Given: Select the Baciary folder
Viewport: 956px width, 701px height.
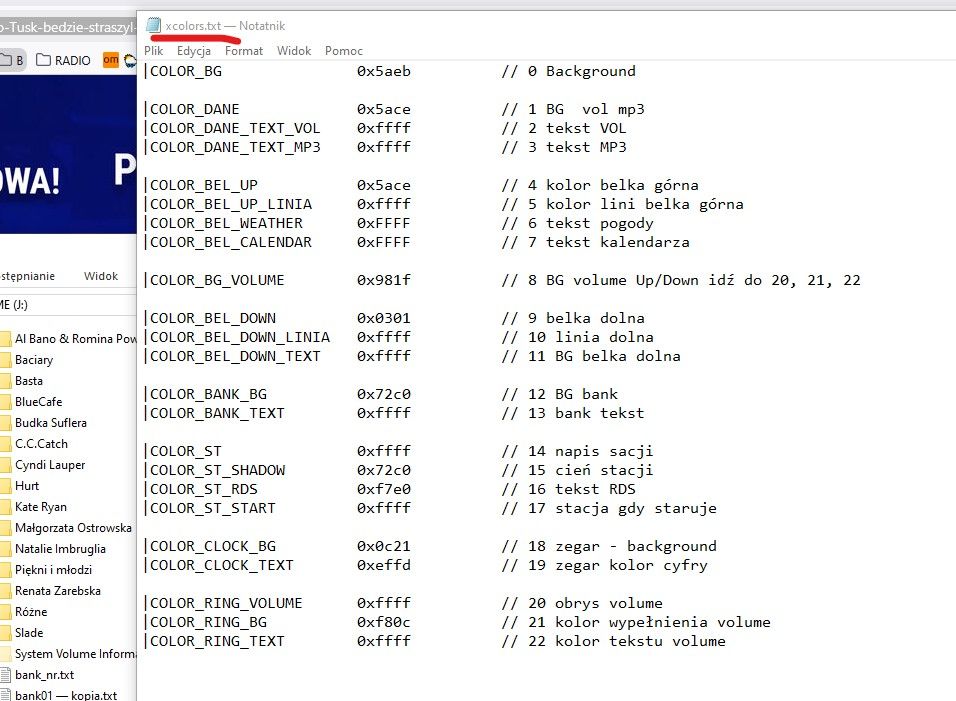Looking at the screenshot, I should click(x=34, y=360).
